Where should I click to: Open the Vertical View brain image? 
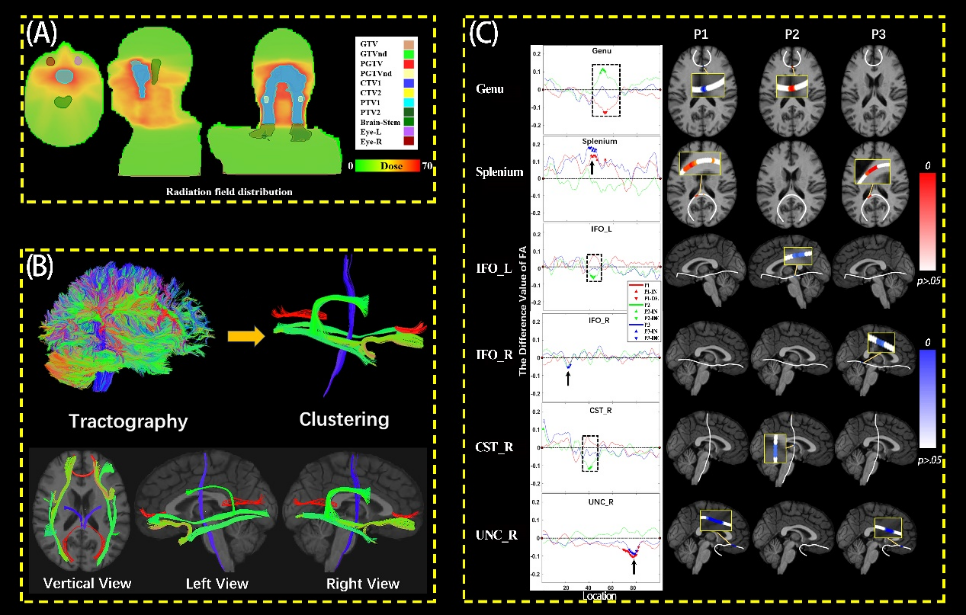83,514
